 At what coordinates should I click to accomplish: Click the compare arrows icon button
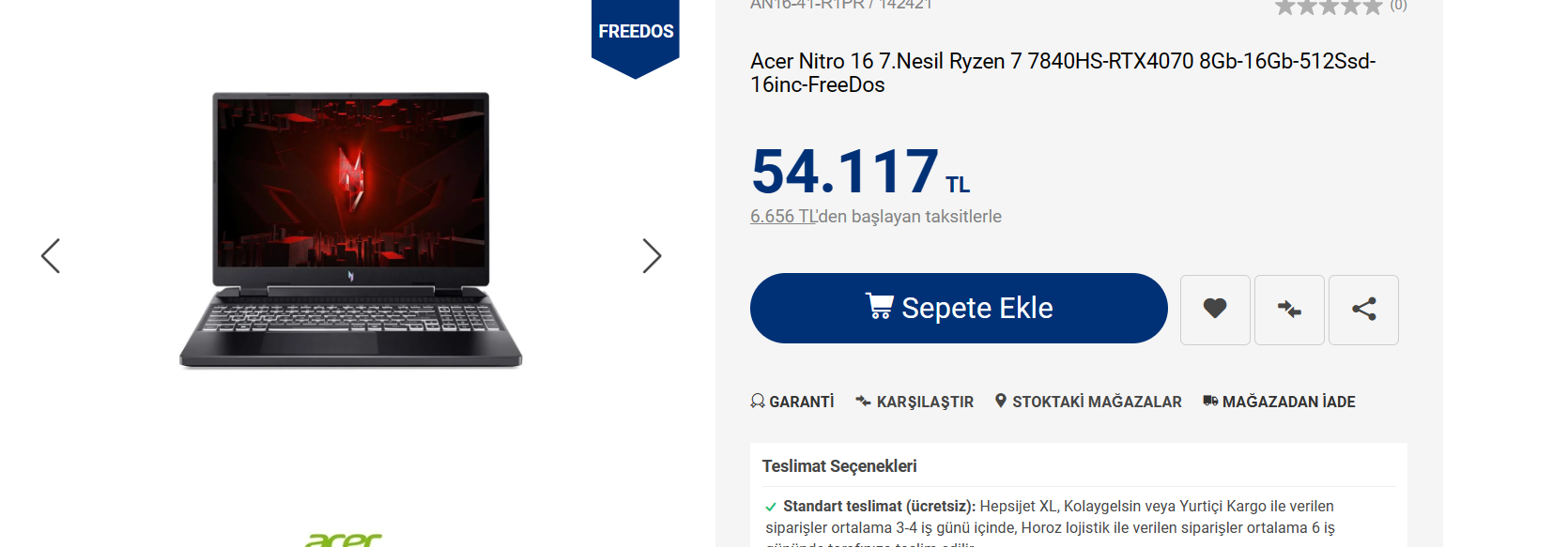(x=1289, y=309)
